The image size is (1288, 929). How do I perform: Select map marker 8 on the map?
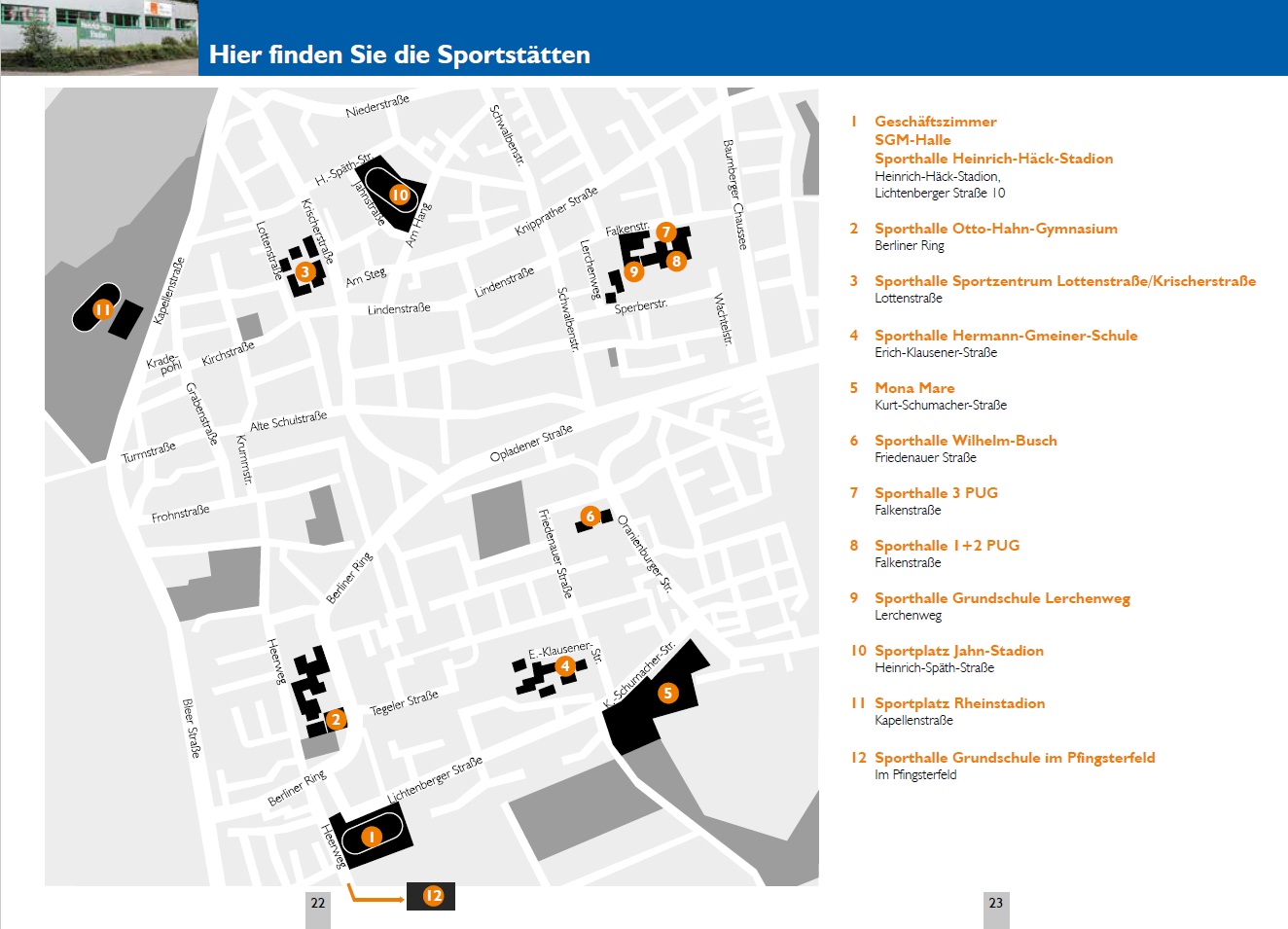coord(676,261)
